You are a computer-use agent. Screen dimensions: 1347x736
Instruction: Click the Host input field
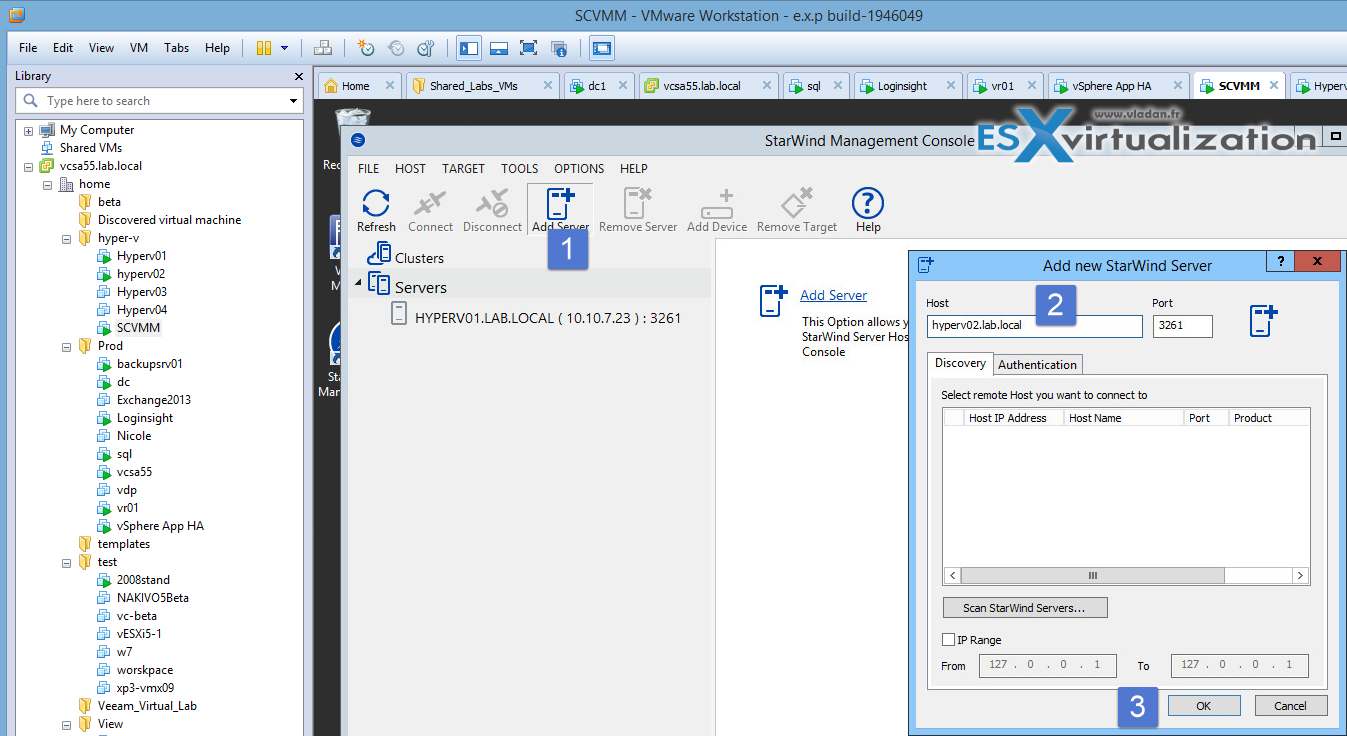click(1034, 326)
